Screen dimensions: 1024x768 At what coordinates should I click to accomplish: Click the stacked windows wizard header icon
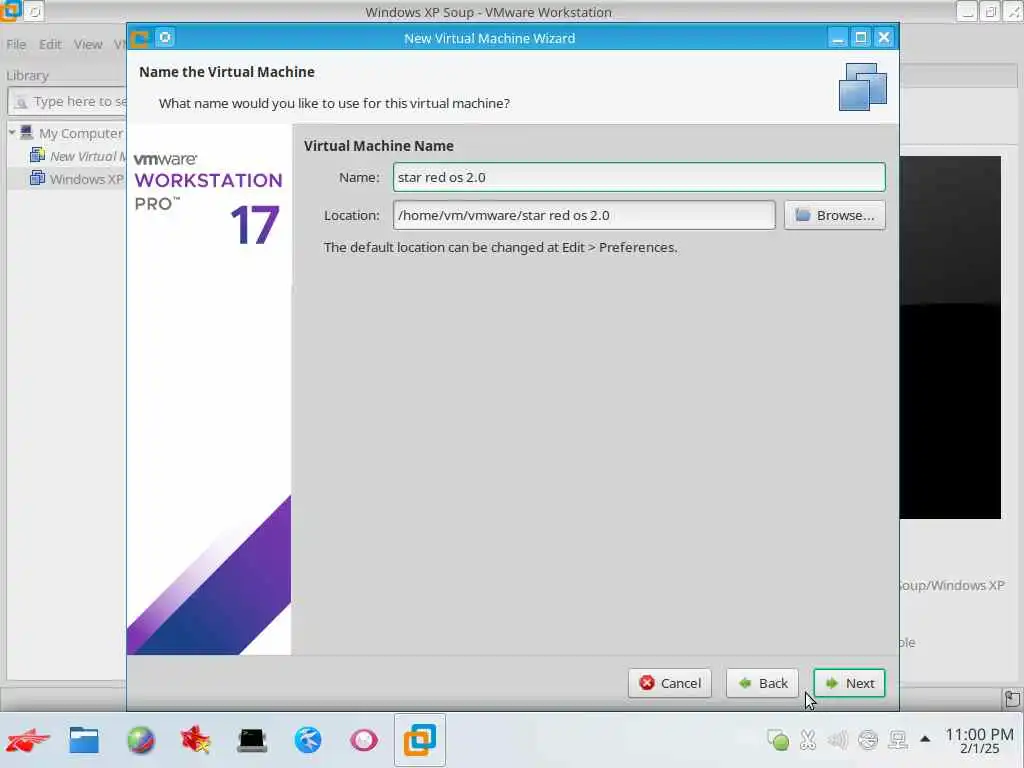(x=863, y=87)
